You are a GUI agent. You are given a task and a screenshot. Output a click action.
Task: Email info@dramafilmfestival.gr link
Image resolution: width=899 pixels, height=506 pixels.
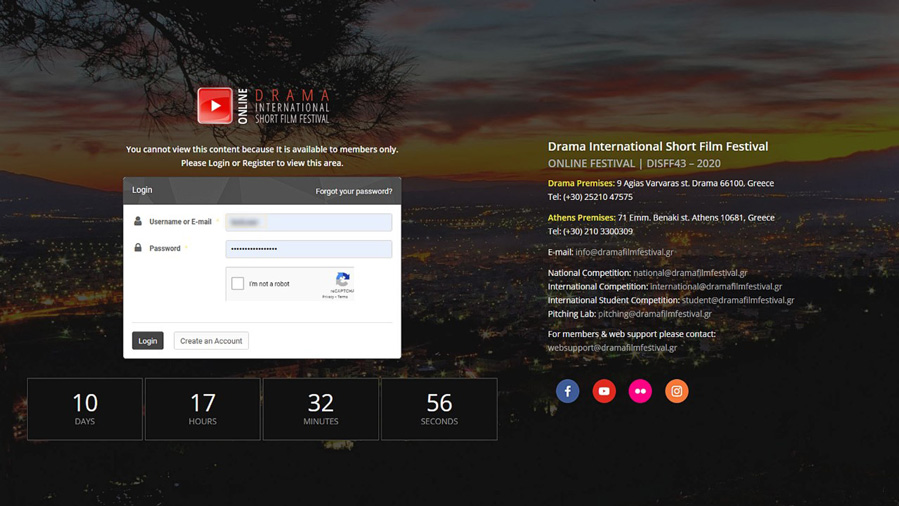click(x=624, y=252)
